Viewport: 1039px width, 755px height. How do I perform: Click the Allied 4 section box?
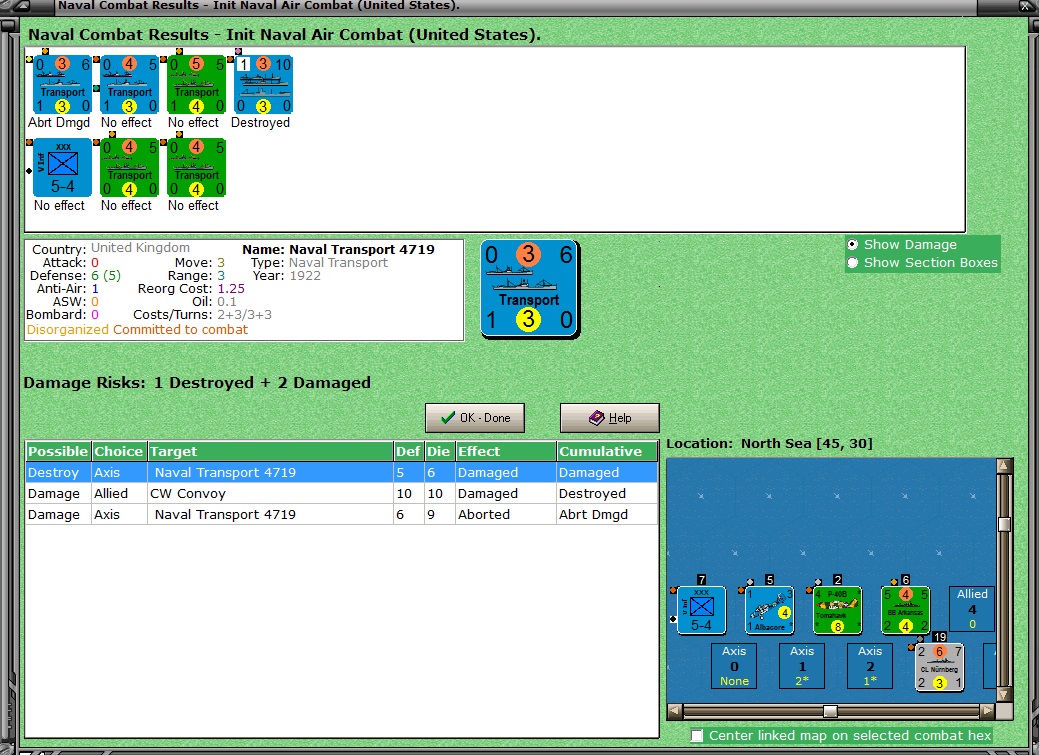972,609
